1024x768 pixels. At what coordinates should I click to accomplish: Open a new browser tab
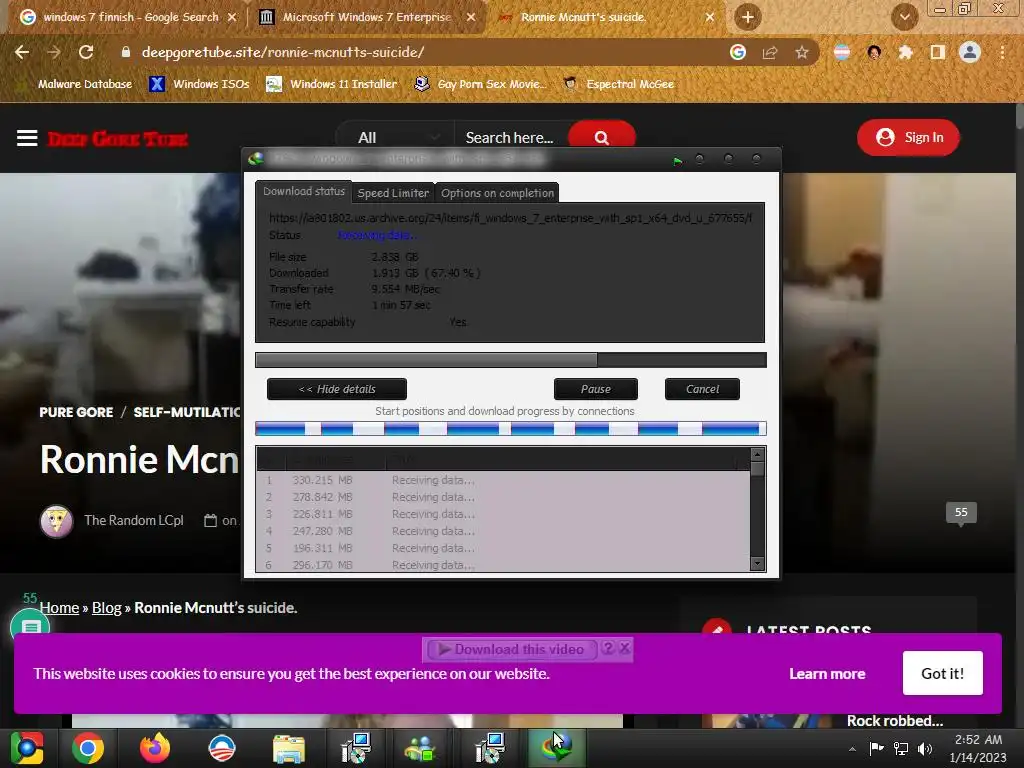(748, 17)
